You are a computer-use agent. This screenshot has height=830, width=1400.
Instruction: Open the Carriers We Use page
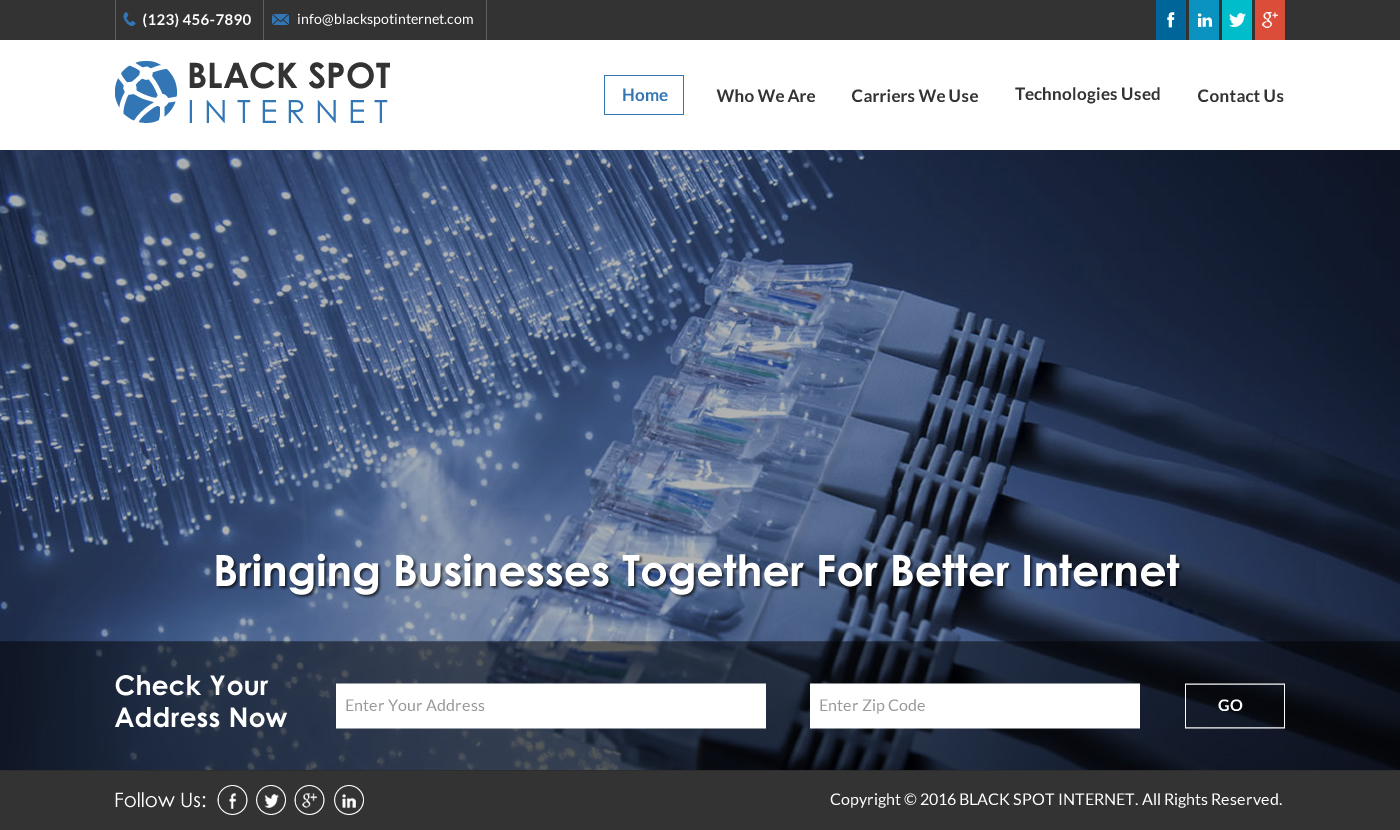(x=915, y=96)
